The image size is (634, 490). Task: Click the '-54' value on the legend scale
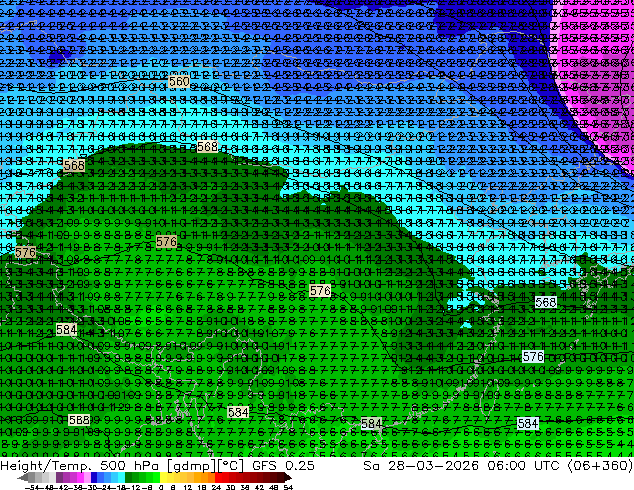click(32, 488)
